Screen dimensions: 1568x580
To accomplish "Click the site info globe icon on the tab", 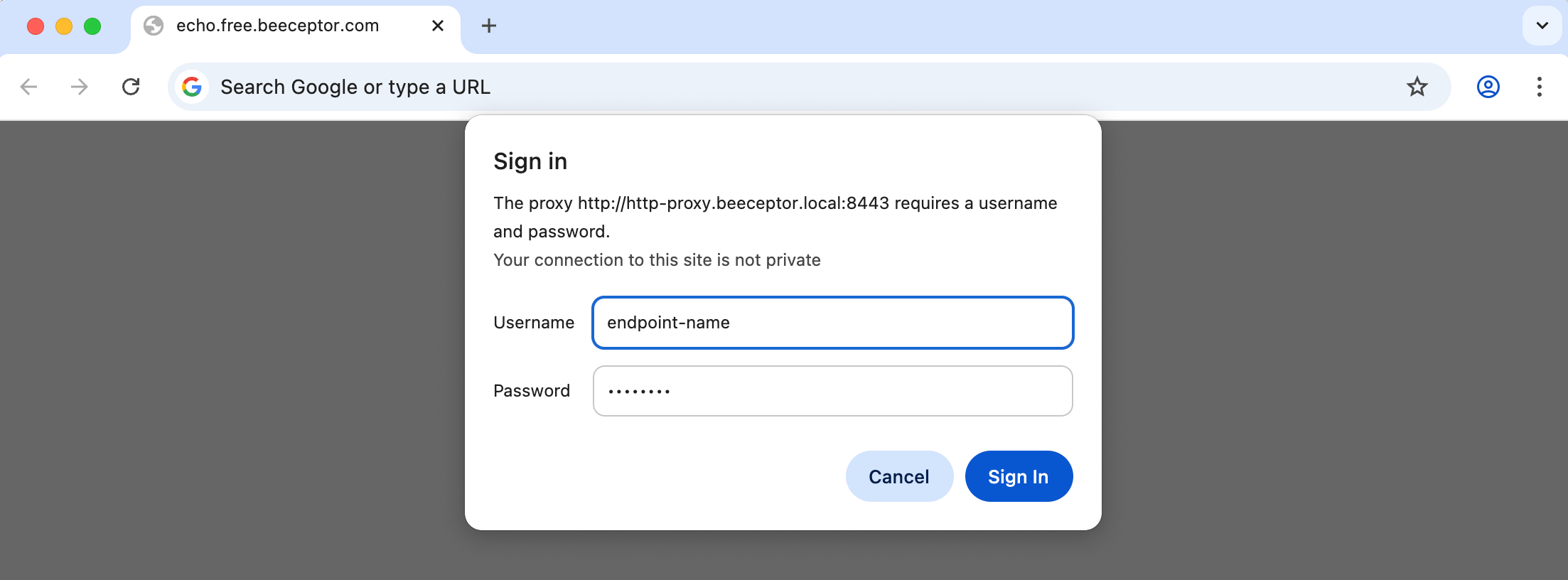I will [x=154, y=26].
